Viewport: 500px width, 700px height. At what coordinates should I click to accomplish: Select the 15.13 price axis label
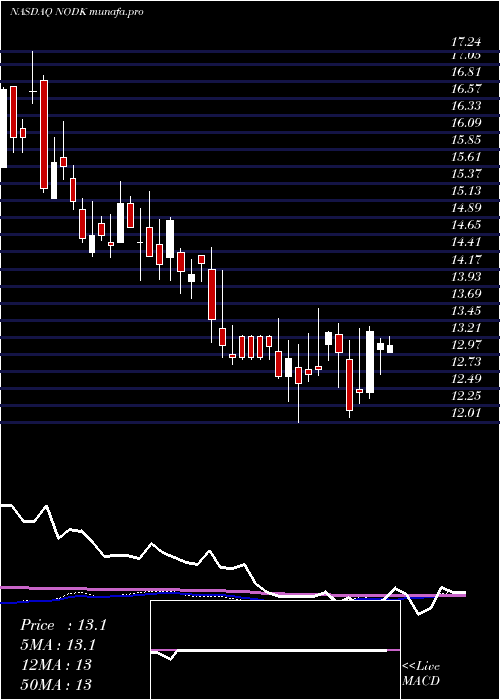click(466, 191)
